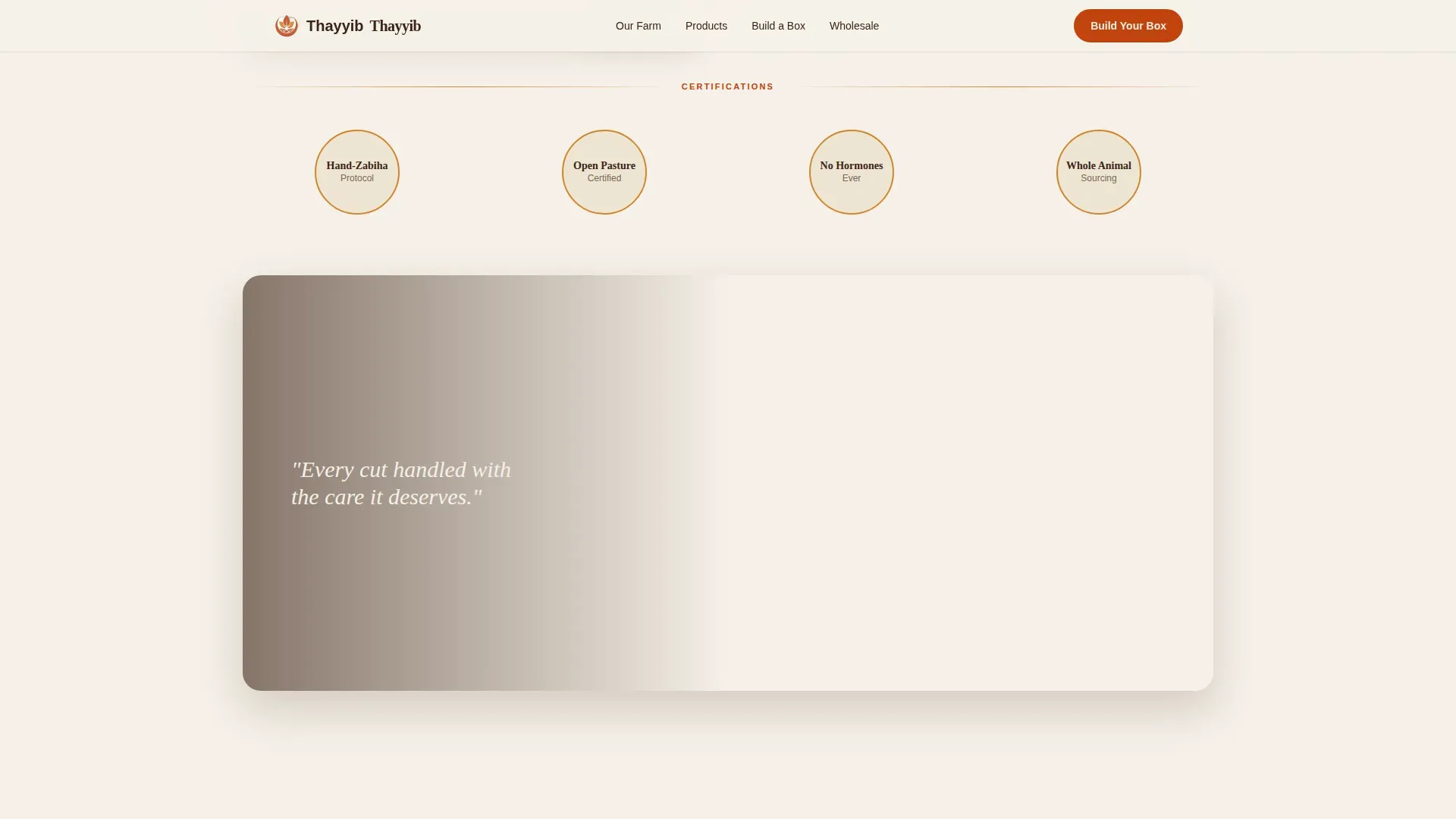Select the Hand-Zabiha Protocol badge

tap(357, 172)
